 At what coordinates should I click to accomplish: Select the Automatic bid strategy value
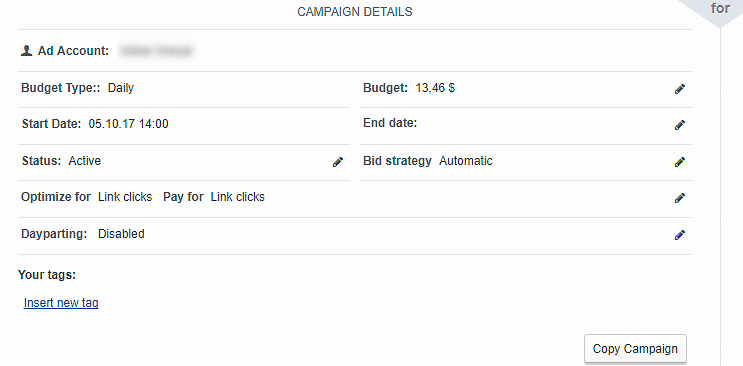(x=466, y=161)
